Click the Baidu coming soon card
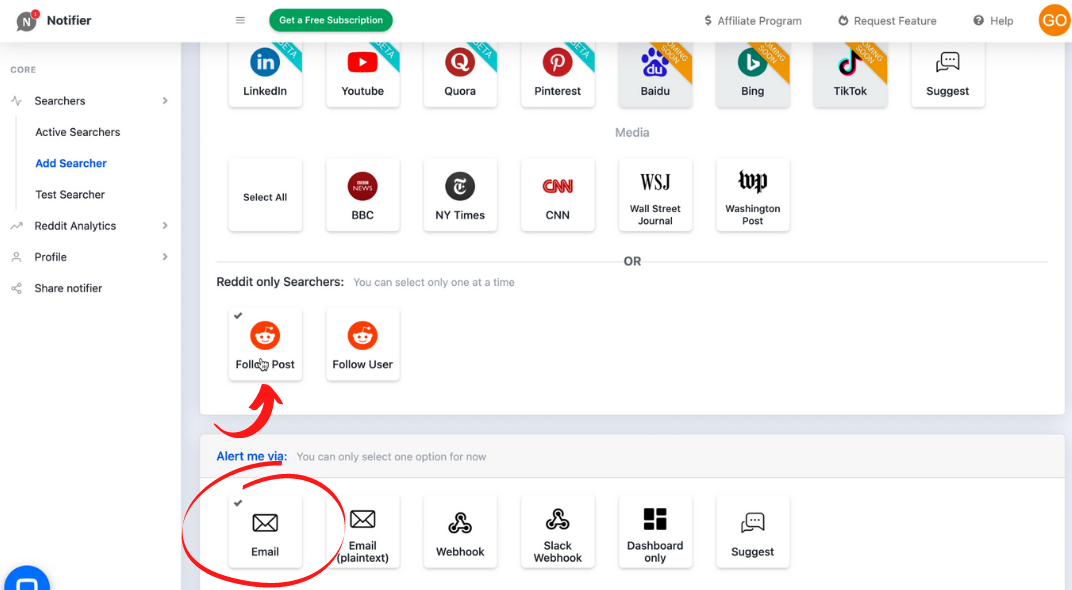 click(655, 74)
